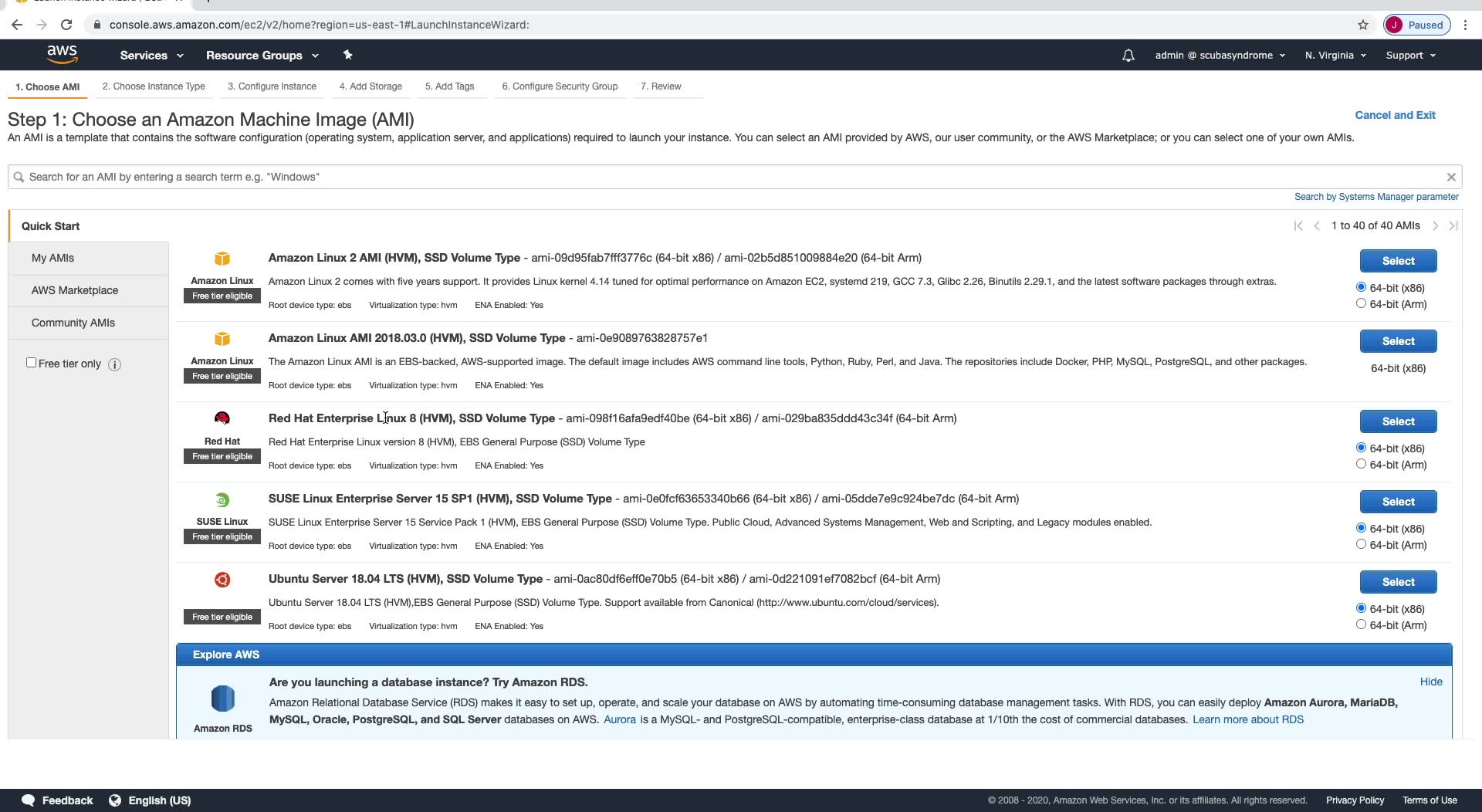Image resolution: width=1482 pixels, height=812 pixels.
Task: Open the N. Virginia region selector
Action: 1335,56
